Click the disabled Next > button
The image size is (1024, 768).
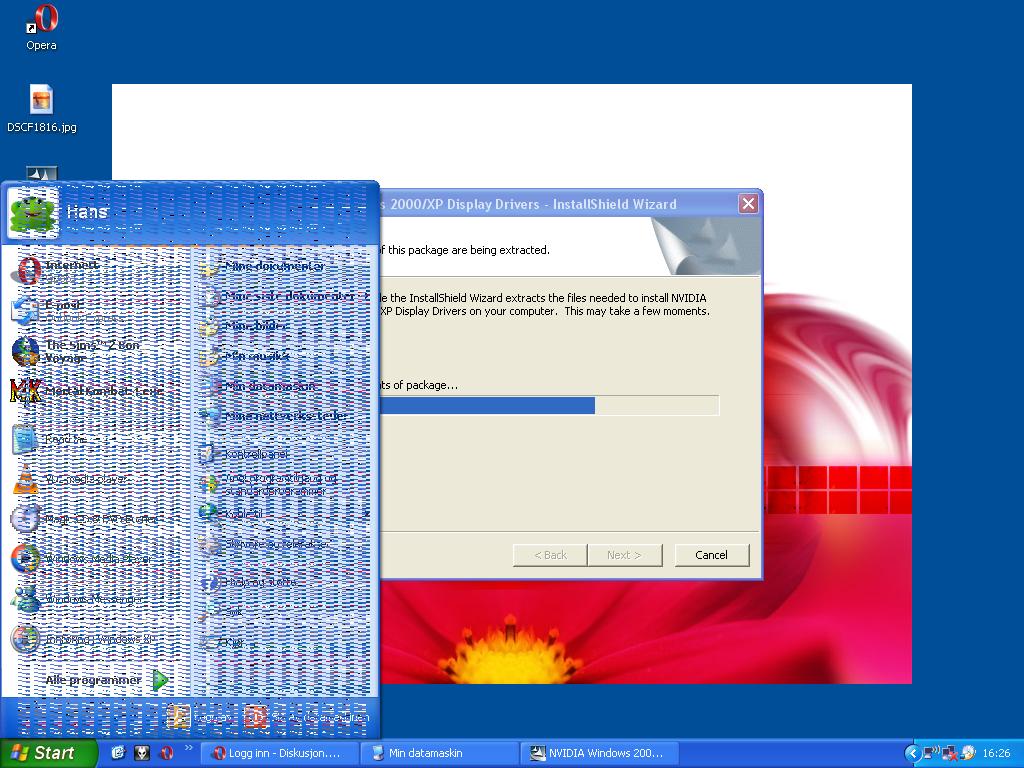click(624, 555)
